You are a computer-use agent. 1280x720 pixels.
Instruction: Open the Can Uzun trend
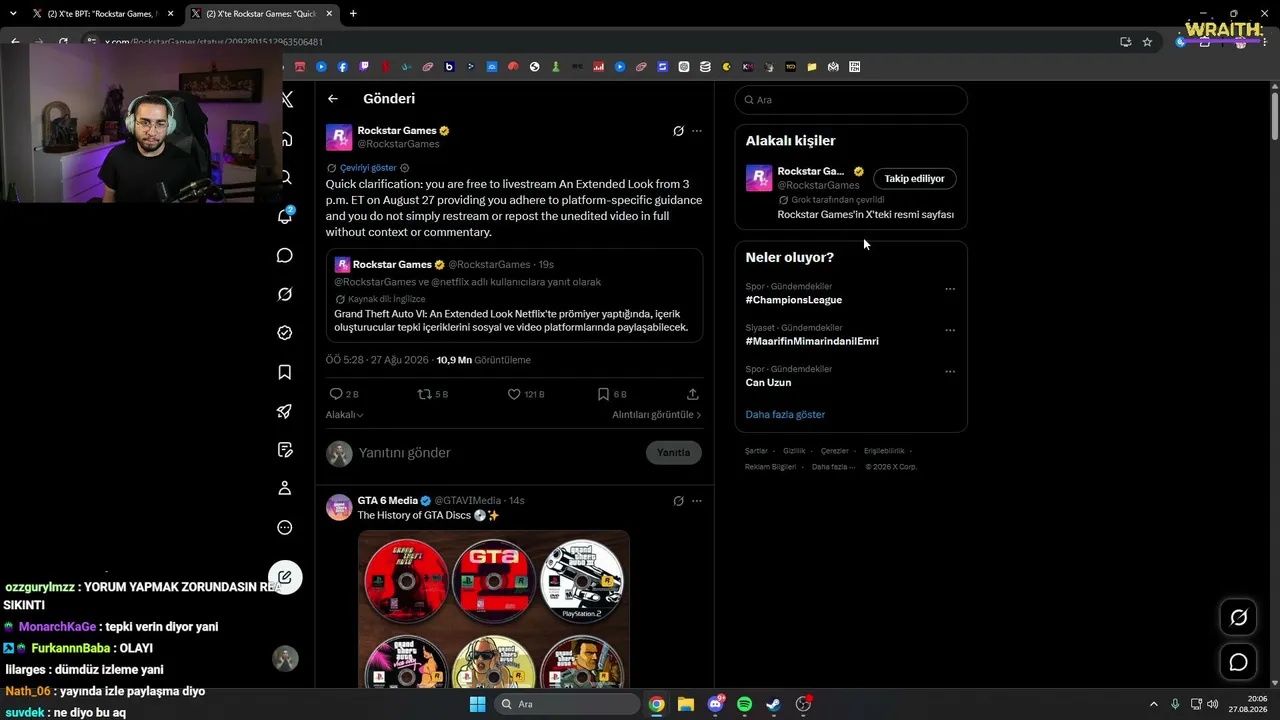768,382
